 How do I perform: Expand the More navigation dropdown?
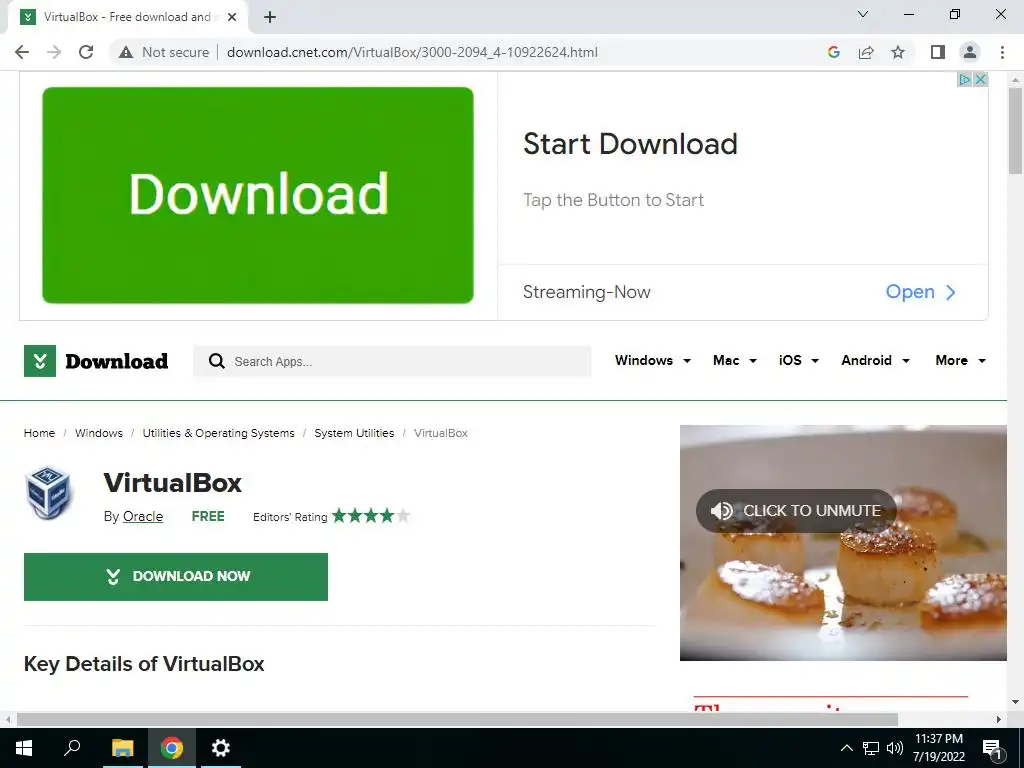click(961, 360)
